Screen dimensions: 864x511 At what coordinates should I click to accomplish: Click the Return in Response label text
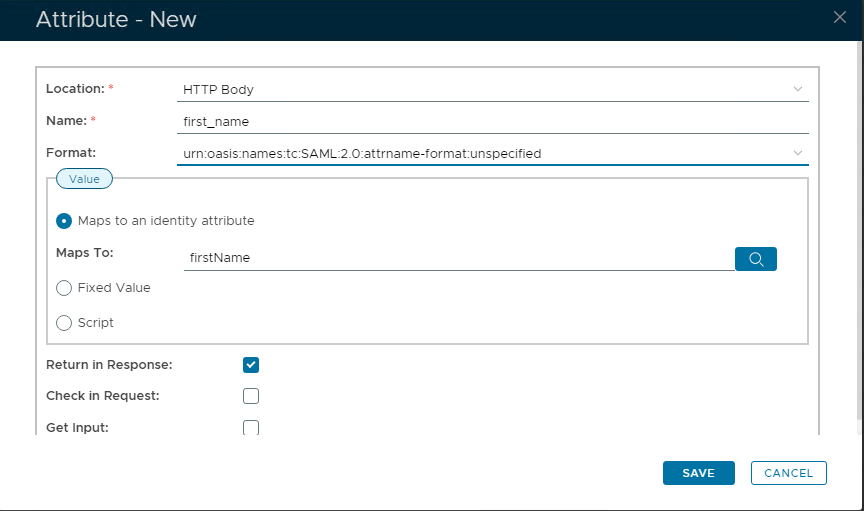click(109, 365)
